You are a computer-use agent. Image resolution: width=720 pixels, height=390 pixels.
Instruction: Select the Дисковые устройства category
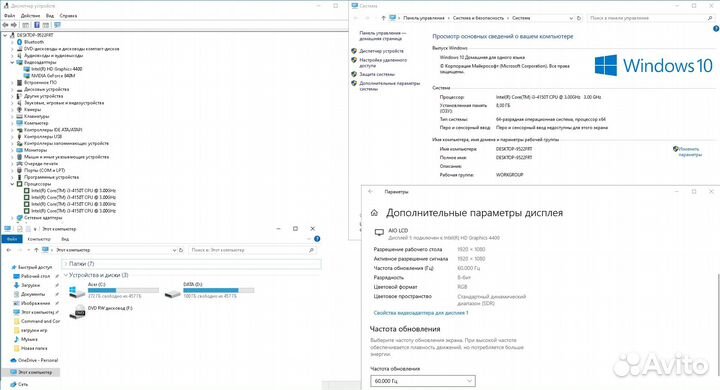(x=46, y=89)
